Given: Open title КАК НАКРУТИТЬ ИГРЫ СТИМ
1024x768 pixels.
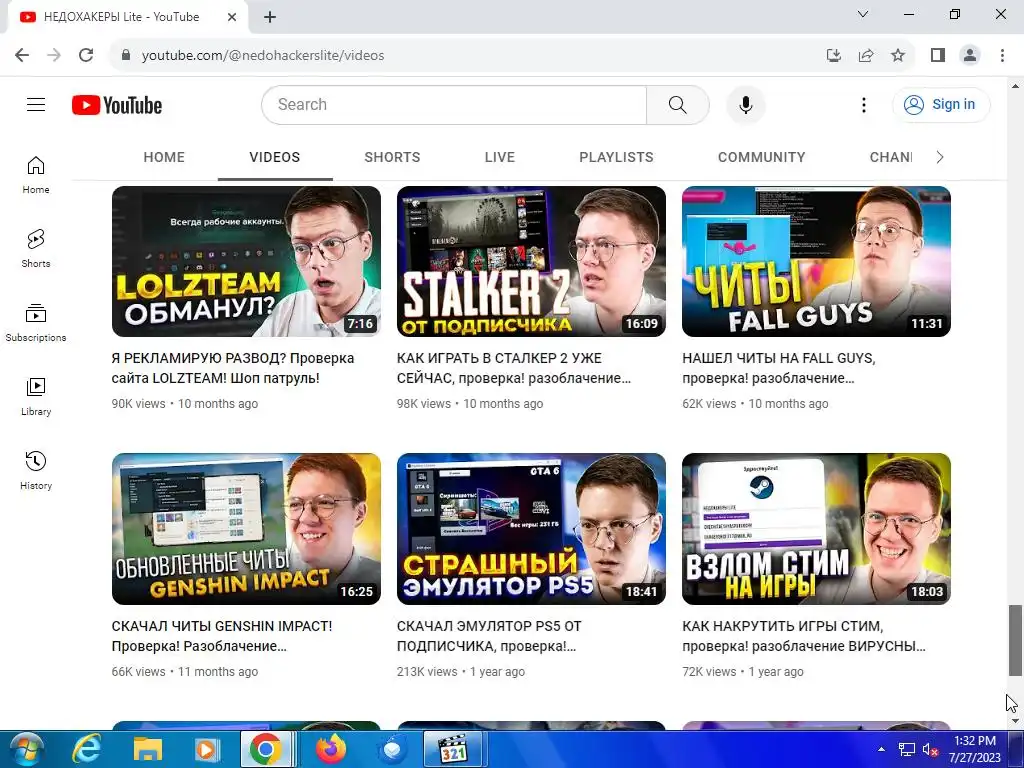Looking at the screenshot, I should tap(804, 636).
